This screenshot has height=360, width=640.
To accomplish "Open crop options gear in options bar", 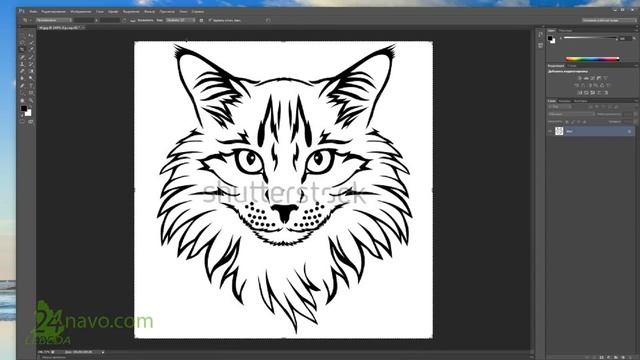I will (x=201, y=20).
